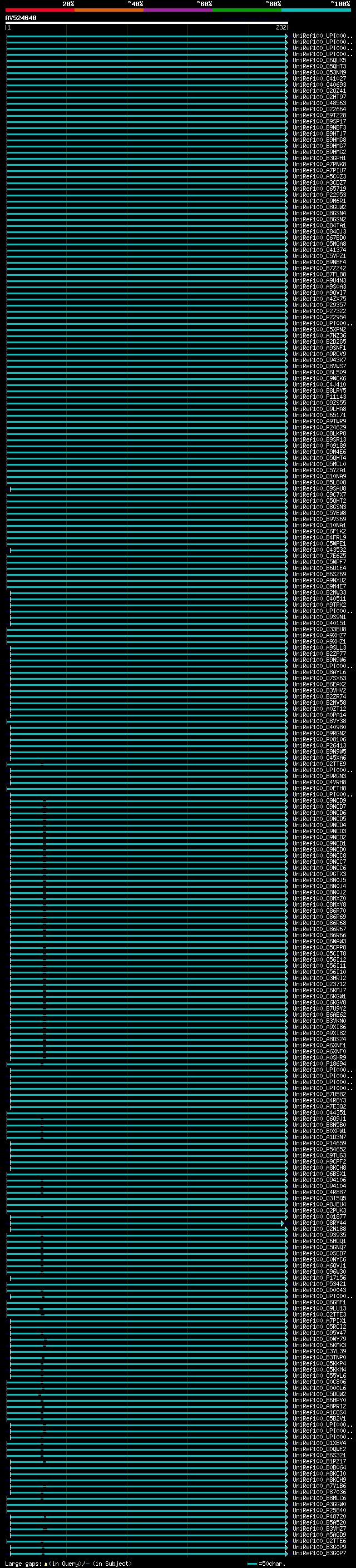Image resolution: width=356 pixels, height=1568 pixels.
Task: Click hit UniRef100_O22664
Action: click(x=319, y=109)
